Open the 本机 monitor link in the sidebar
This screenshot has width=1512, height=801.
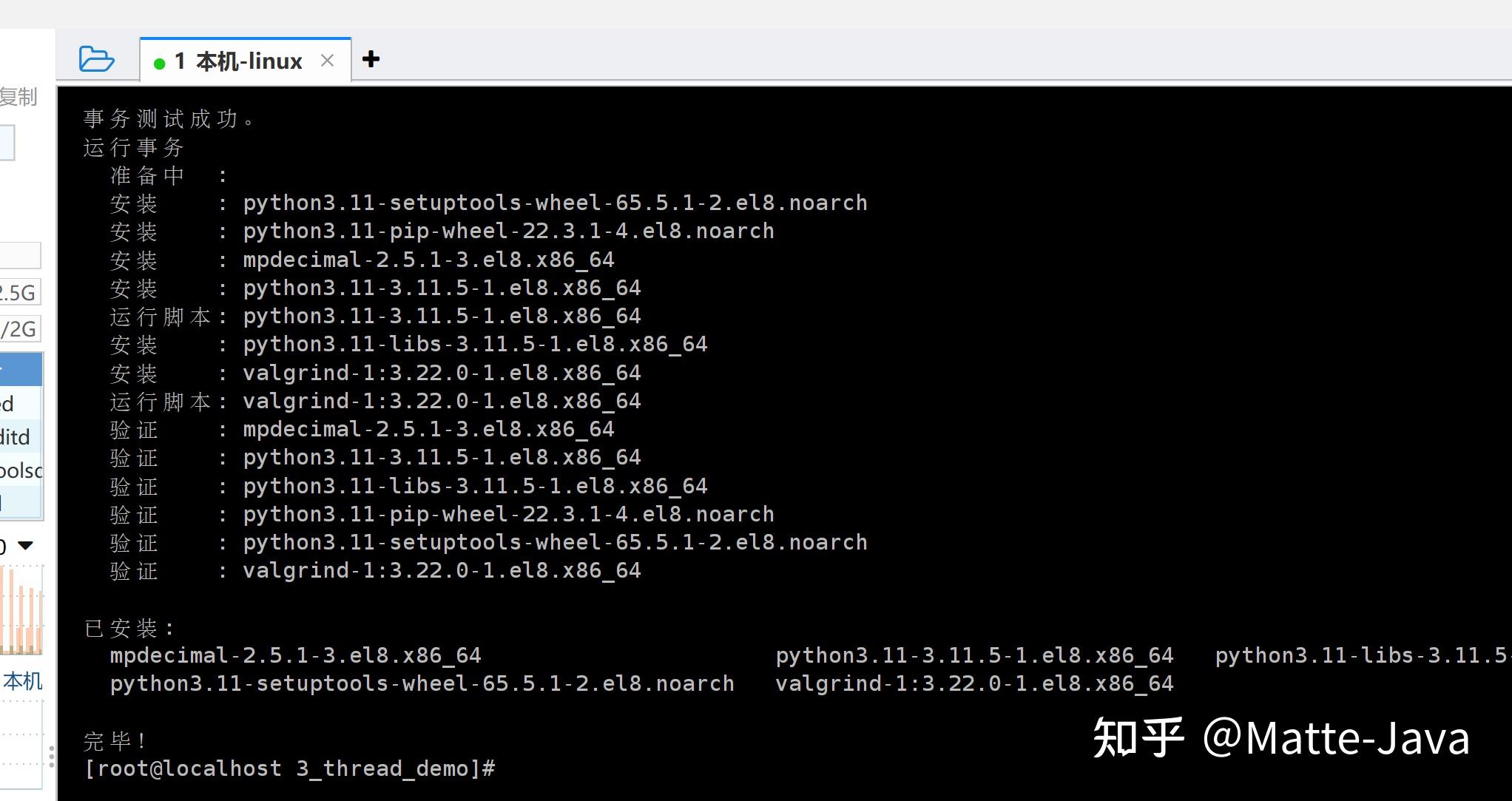tap(21, 682)
